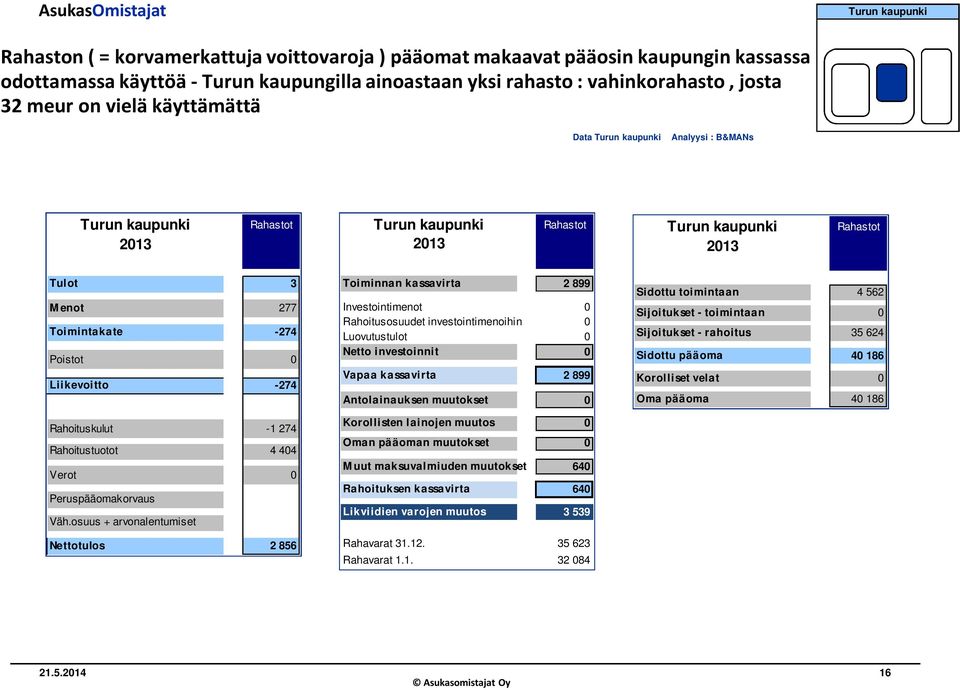Viewport: 960px width, 690px height.
Task: Select 'Rahoitusosuudet investointimenoihin' label
Action: (432, 322)
